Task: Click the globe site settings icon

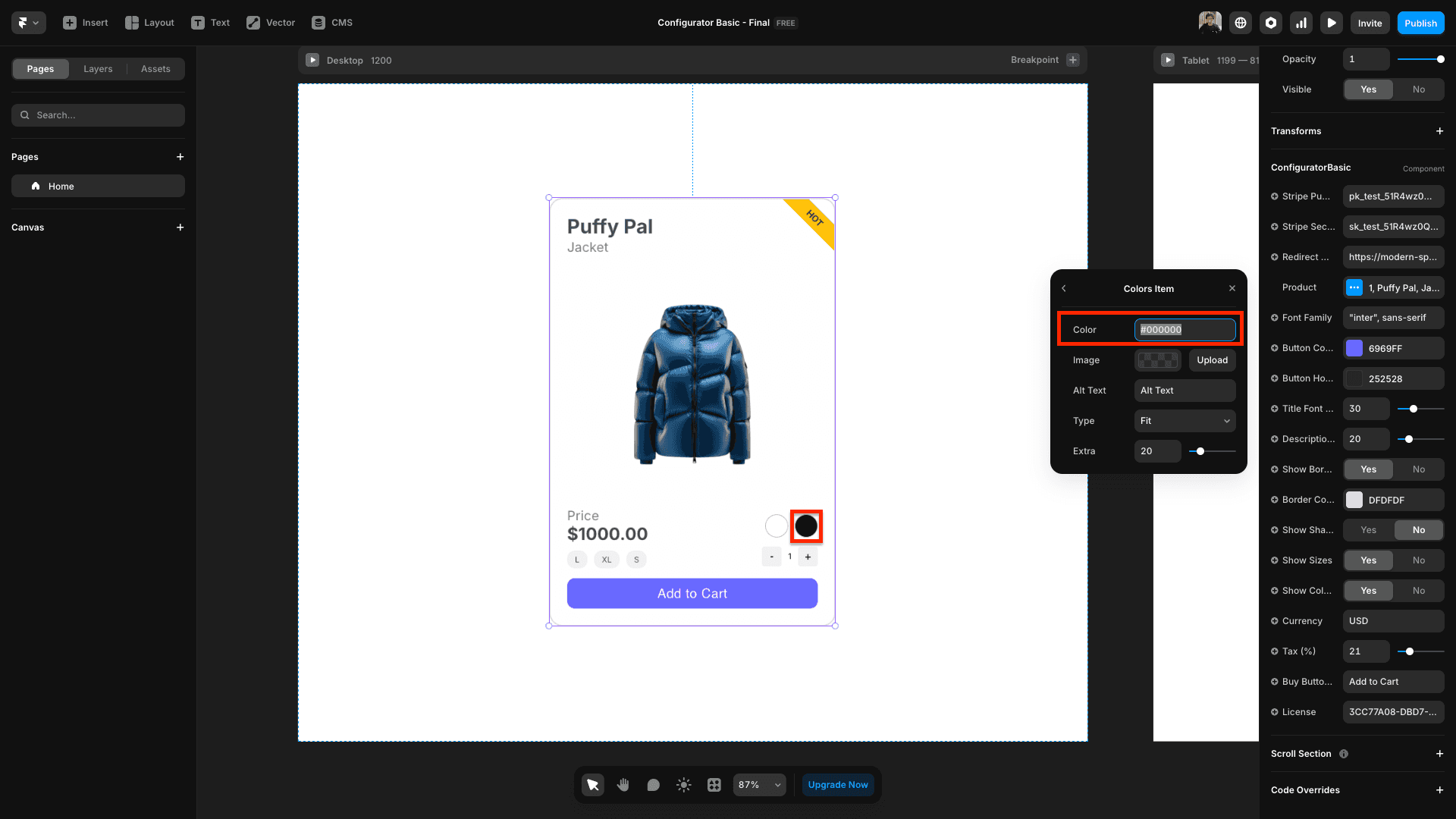Action: point(1241,23)
